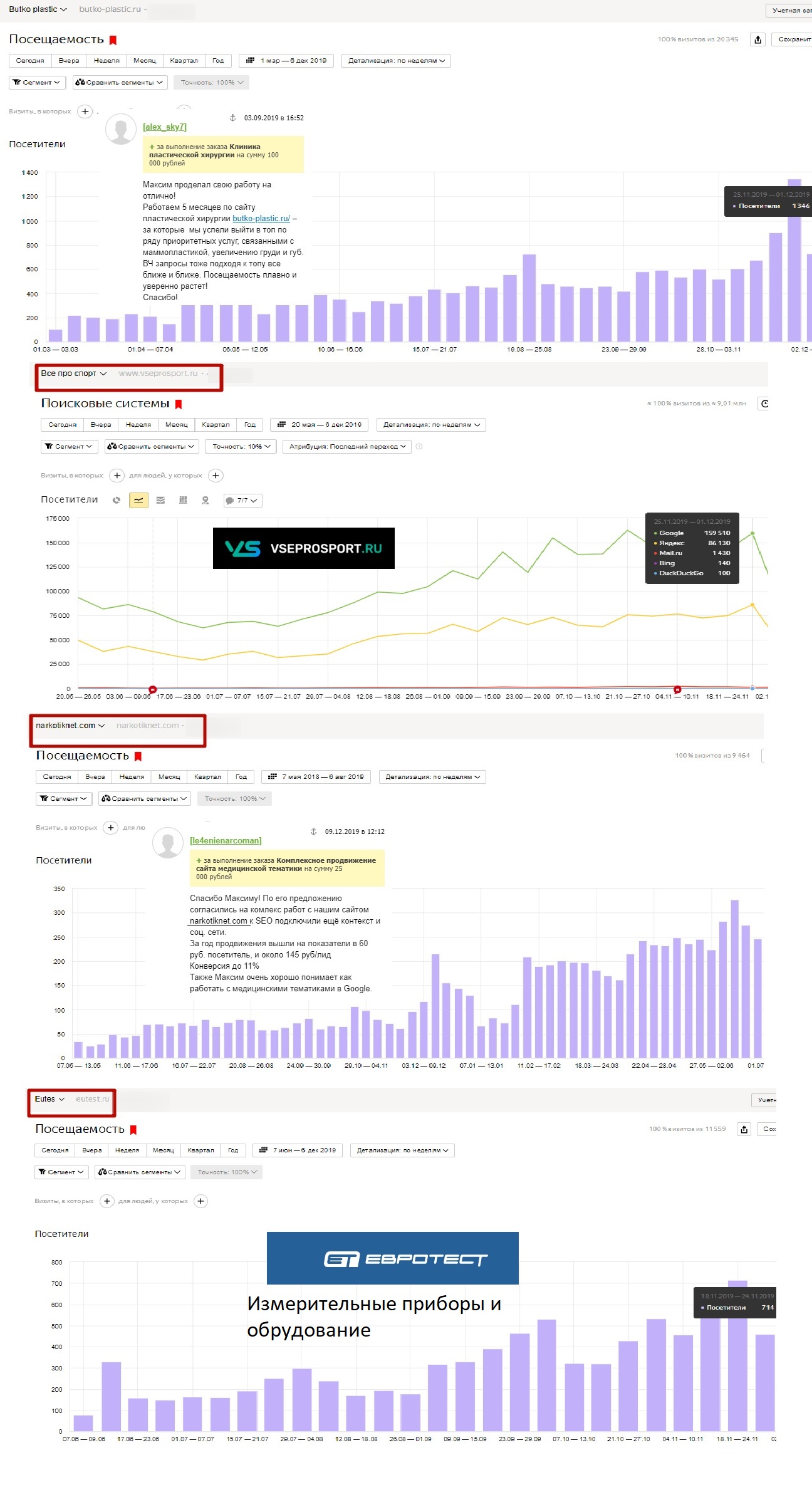Select Год period in narkotiknet.com report
Viewport: 812px width, 1507px height.
tap(241, 777)
